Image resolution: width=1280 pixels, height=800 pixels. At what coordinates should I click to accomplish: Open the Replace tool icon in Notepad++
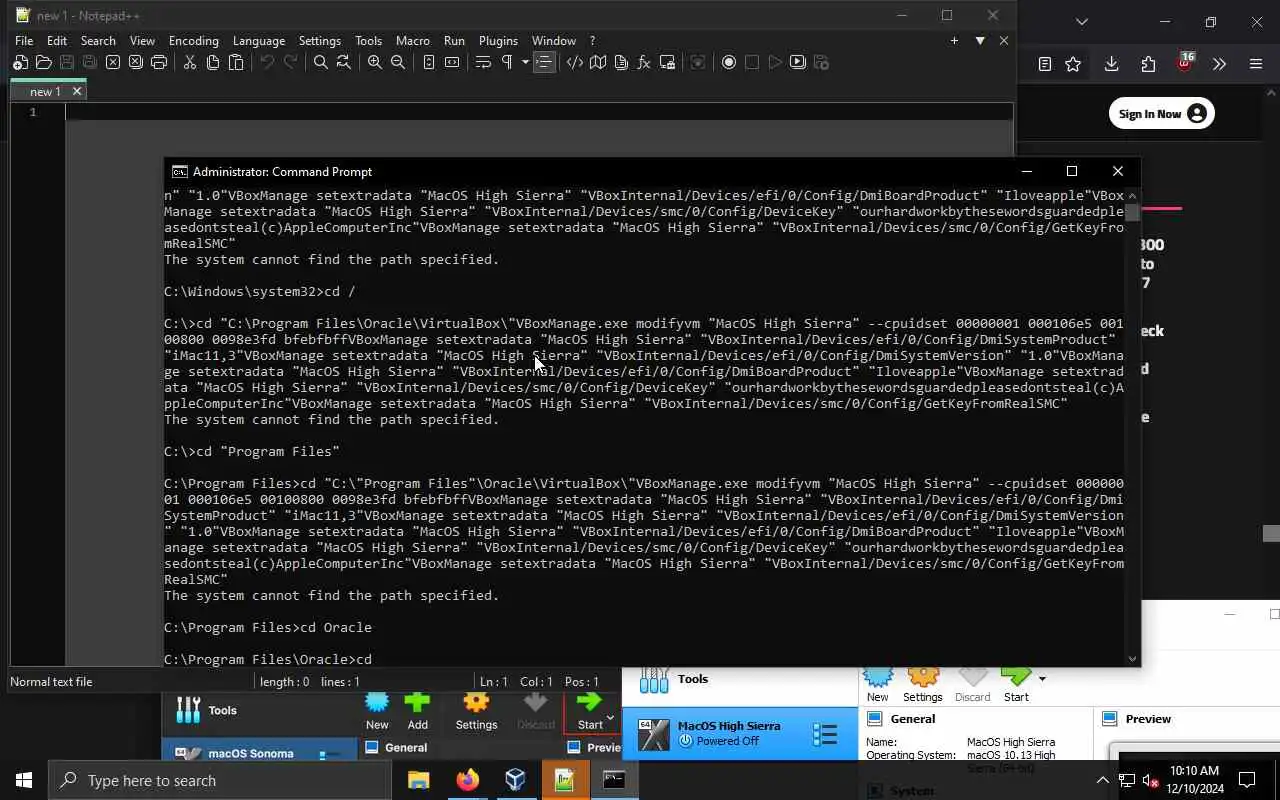(343, 62)
